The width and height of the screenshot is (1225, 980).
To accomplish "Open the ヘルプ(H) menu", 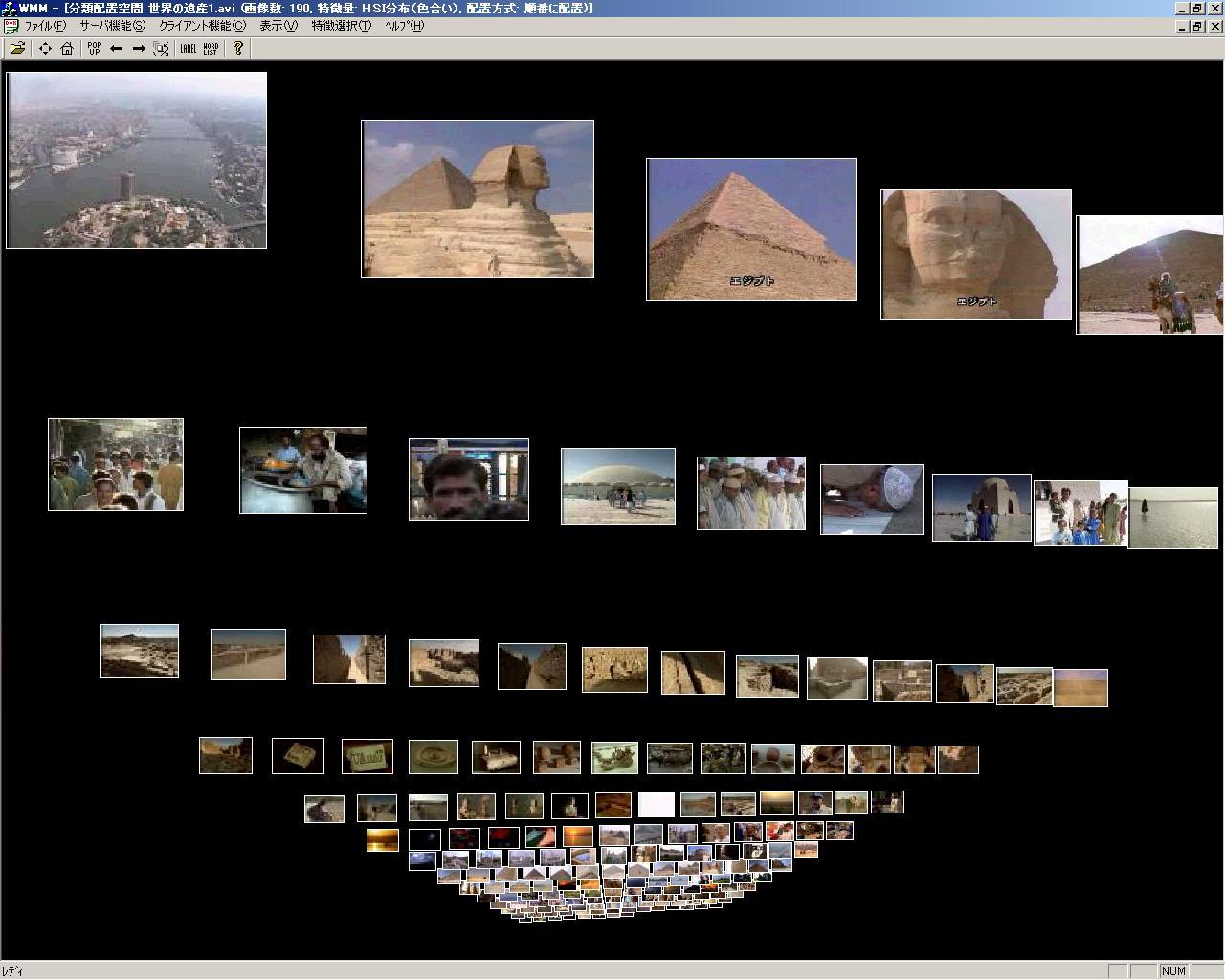I will coord(404,26).
